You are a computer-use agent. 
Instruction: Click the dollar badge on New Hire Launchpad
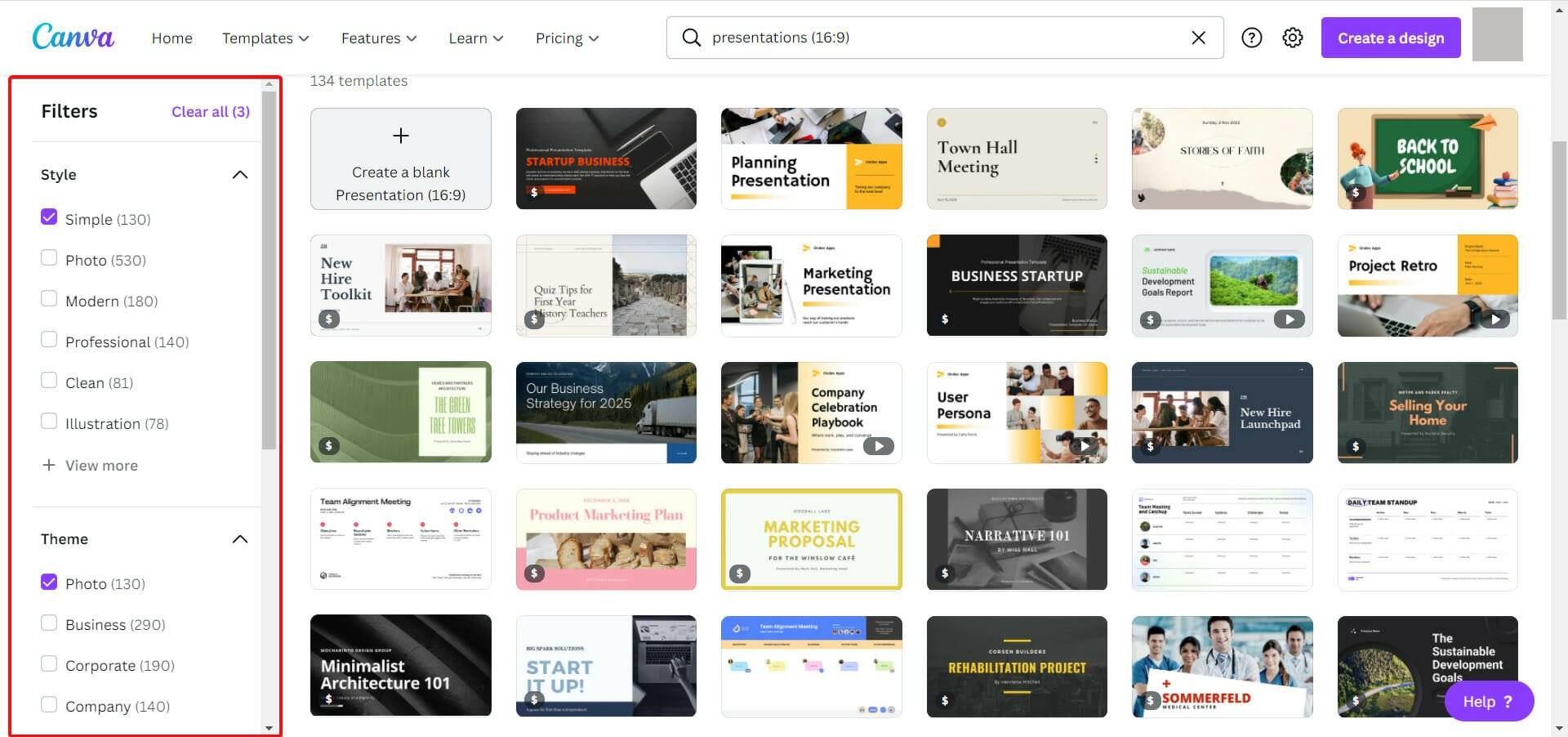[1150, 446]
